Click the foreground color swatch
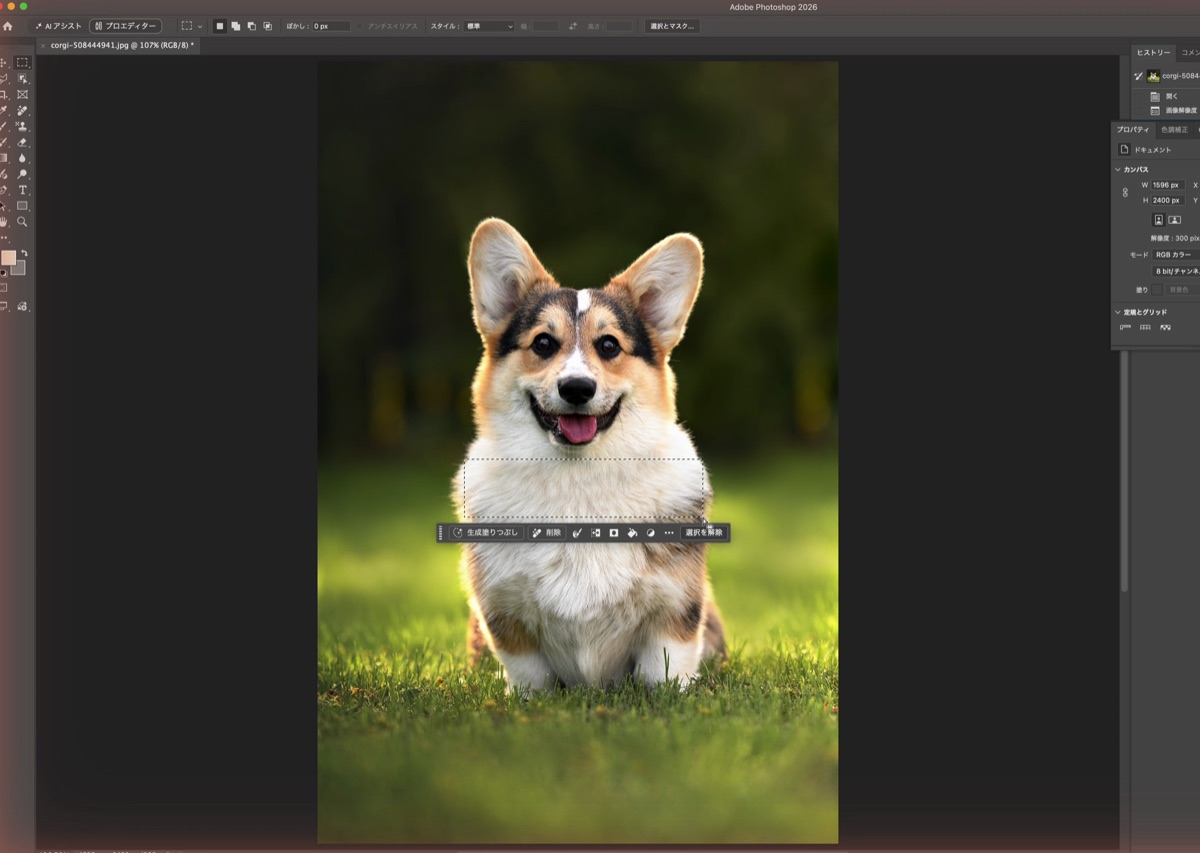This screenshot has width=1200, height=853. tap(8, 258)
